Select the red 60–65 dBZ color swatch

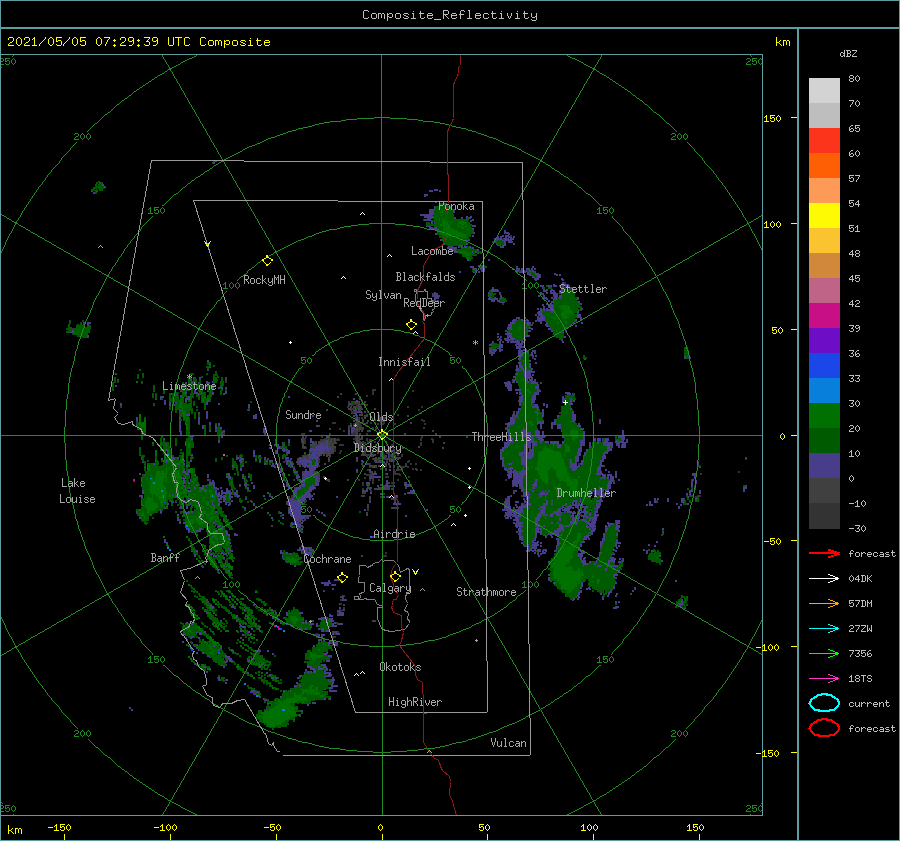pos(824,141)
